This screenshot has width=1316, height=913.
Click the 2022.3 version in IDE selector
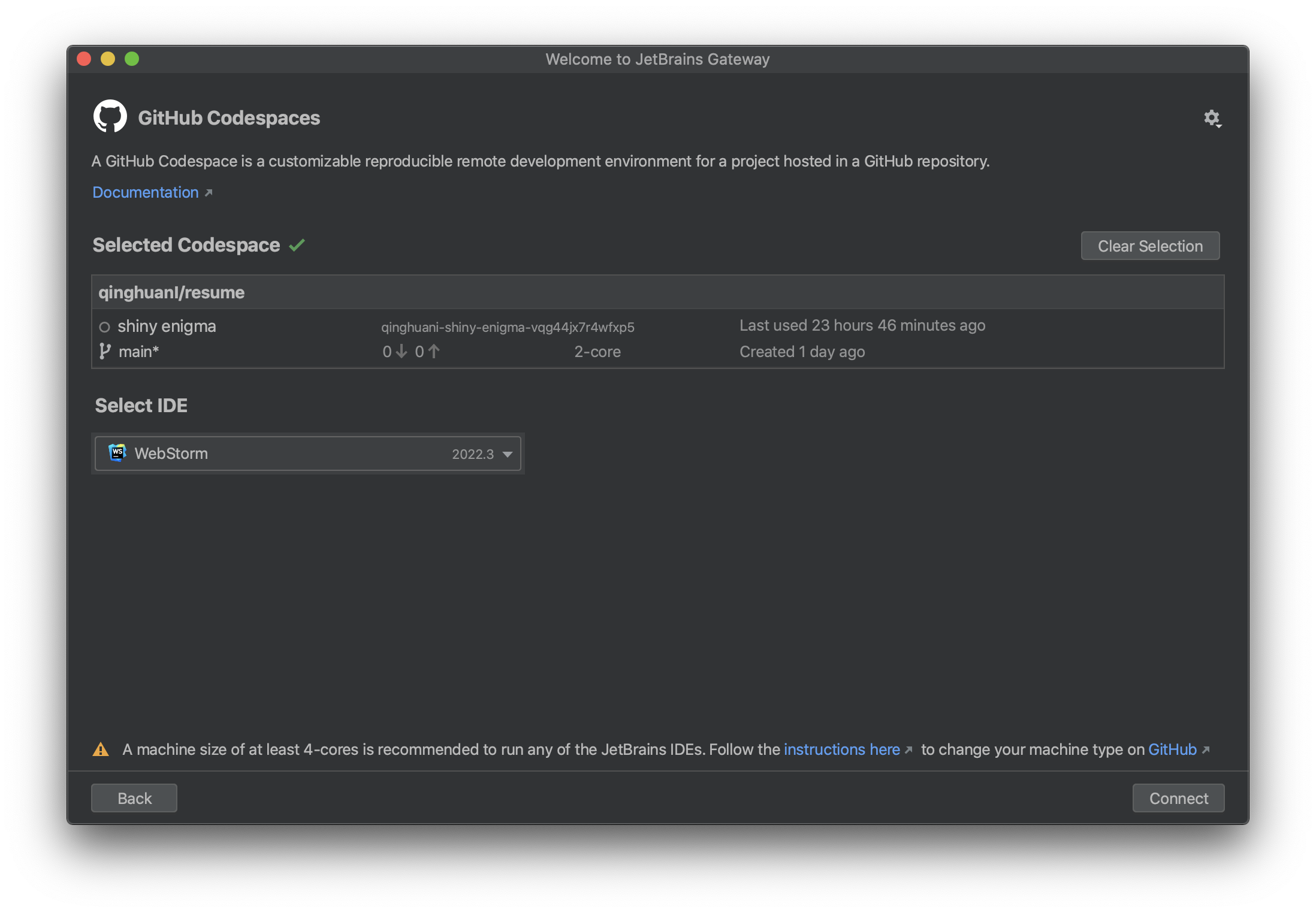(x=473, y=454)
